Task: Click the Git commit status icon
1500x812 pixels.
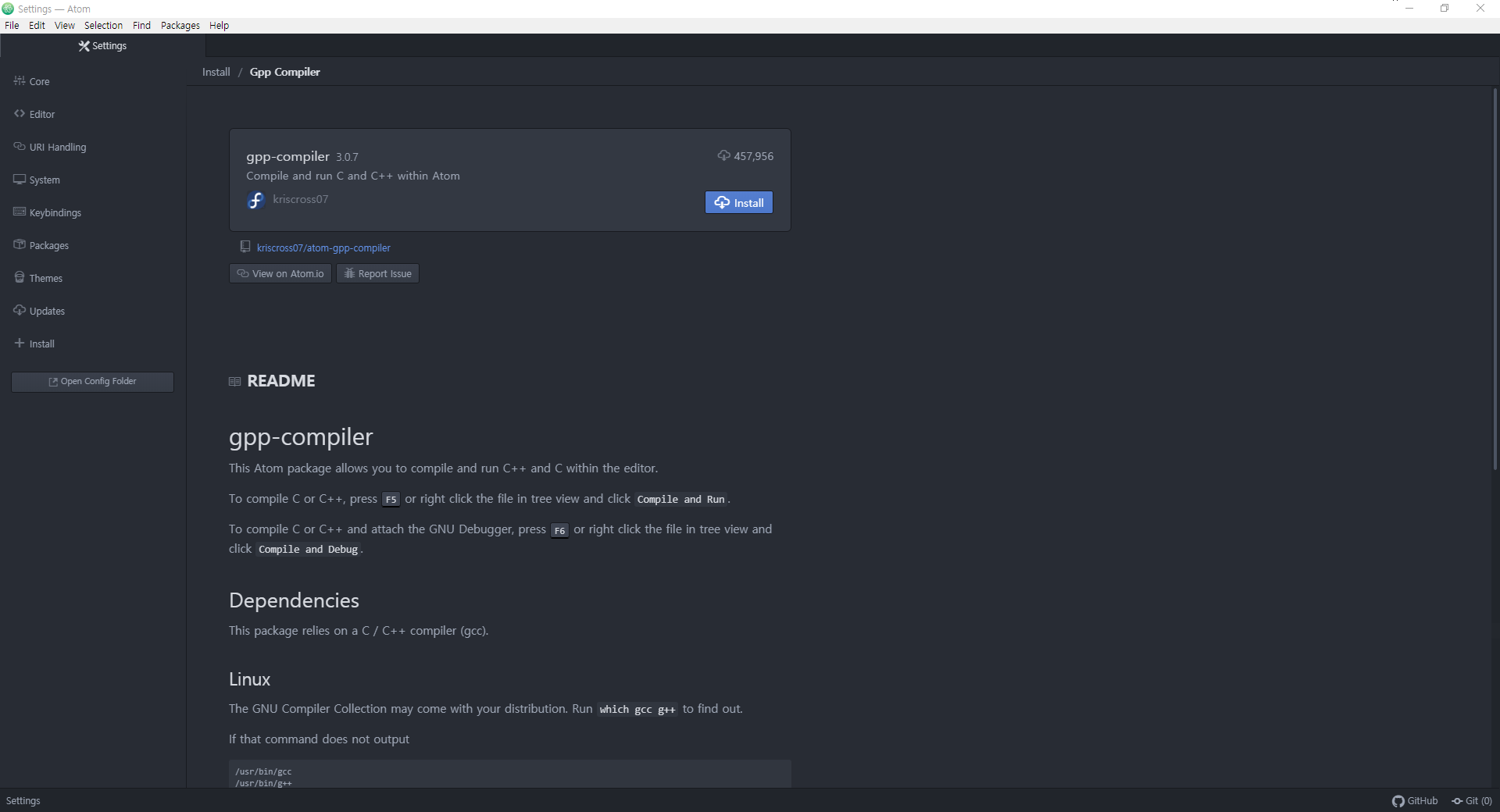Action: (1457, 801)
